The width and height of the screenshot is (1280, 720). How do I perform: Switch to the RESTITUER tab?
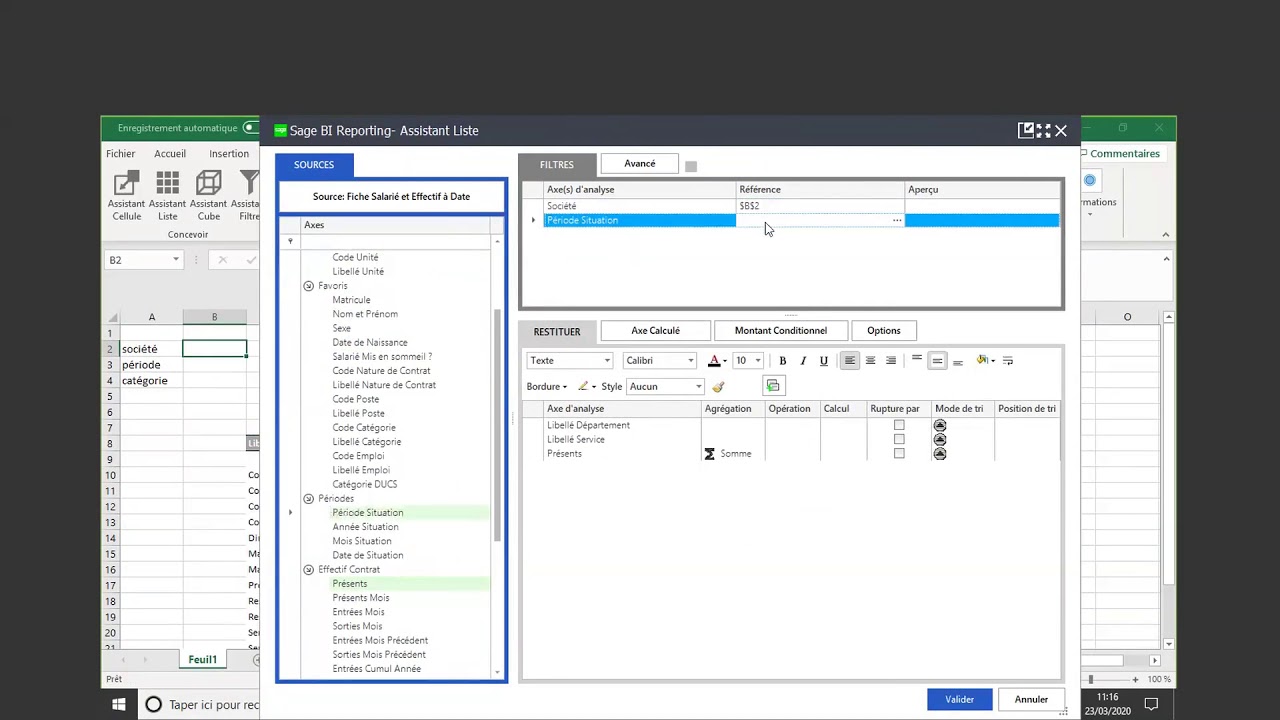click(x=557, y=331)
